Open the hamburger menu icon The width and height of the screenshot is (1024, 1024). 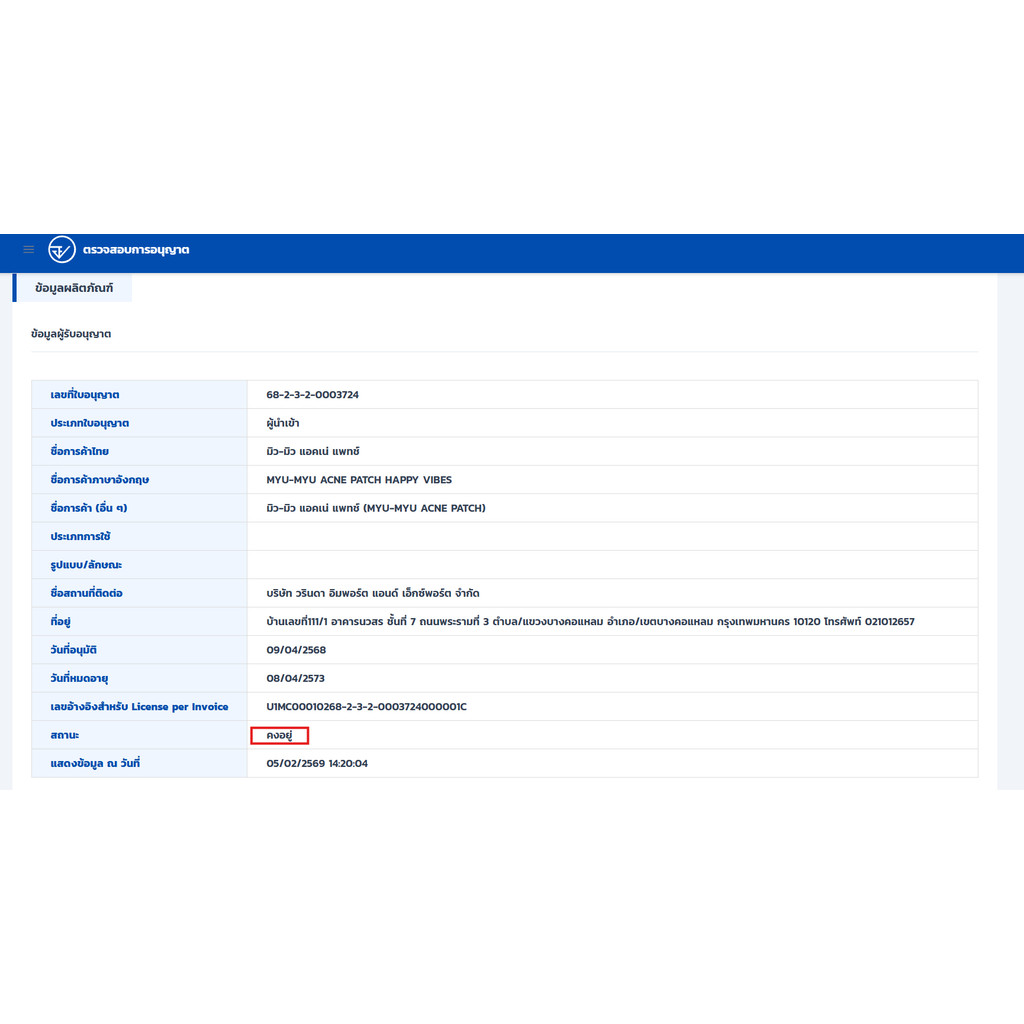pyautogui.click(x=29, y=249)
